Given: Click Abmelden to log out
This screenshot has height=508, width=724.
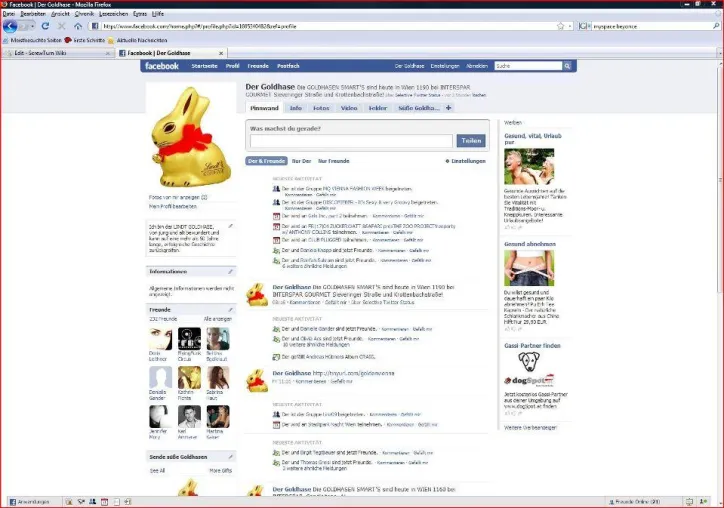Looking at the screenshot, I should coord(477,66).
